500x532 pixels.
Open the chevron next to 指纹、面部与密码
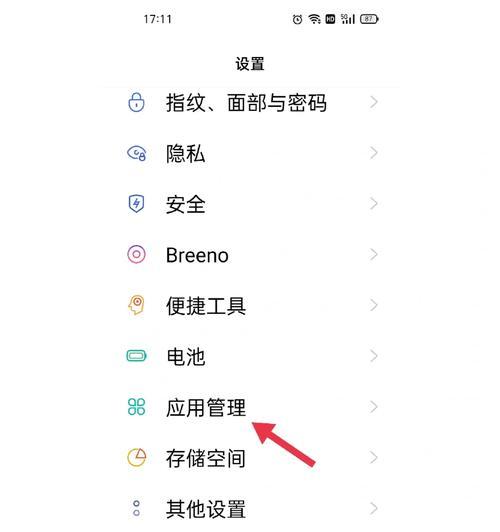[x=373, y=102]
